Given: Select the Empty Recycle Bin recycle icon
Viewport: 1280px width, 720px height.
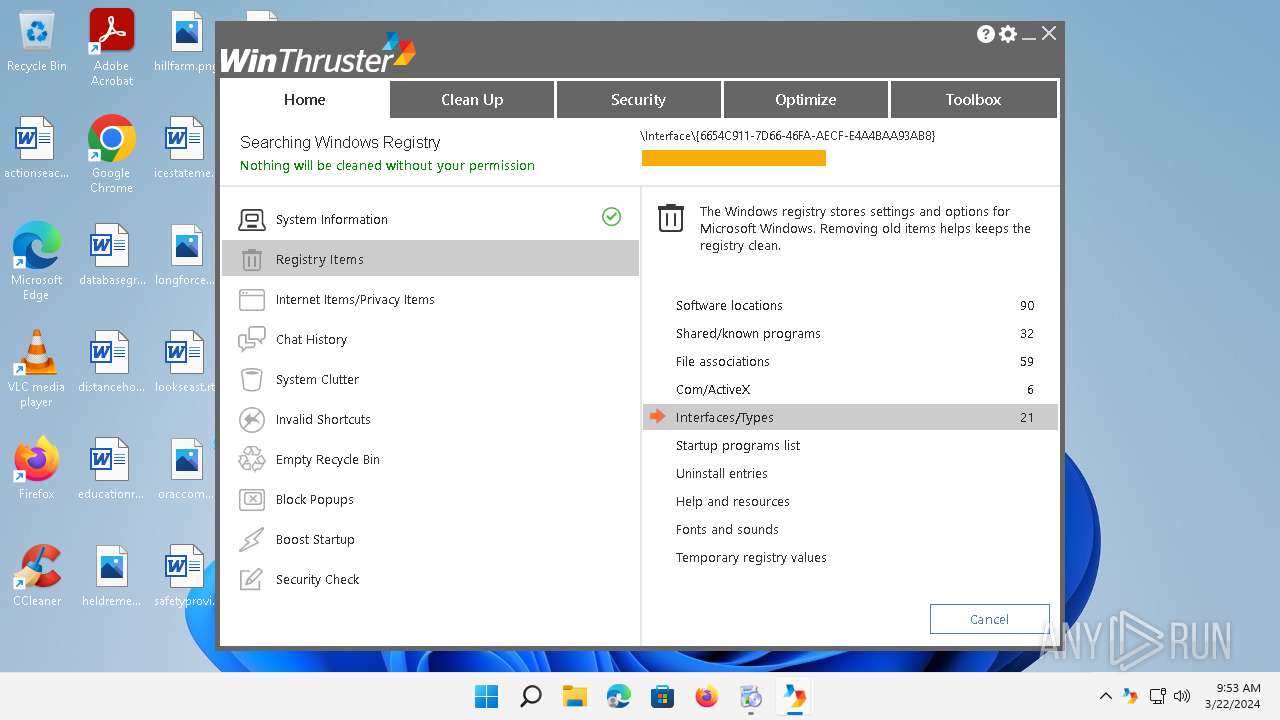Looking at the screenshot, I should (252, 460).
